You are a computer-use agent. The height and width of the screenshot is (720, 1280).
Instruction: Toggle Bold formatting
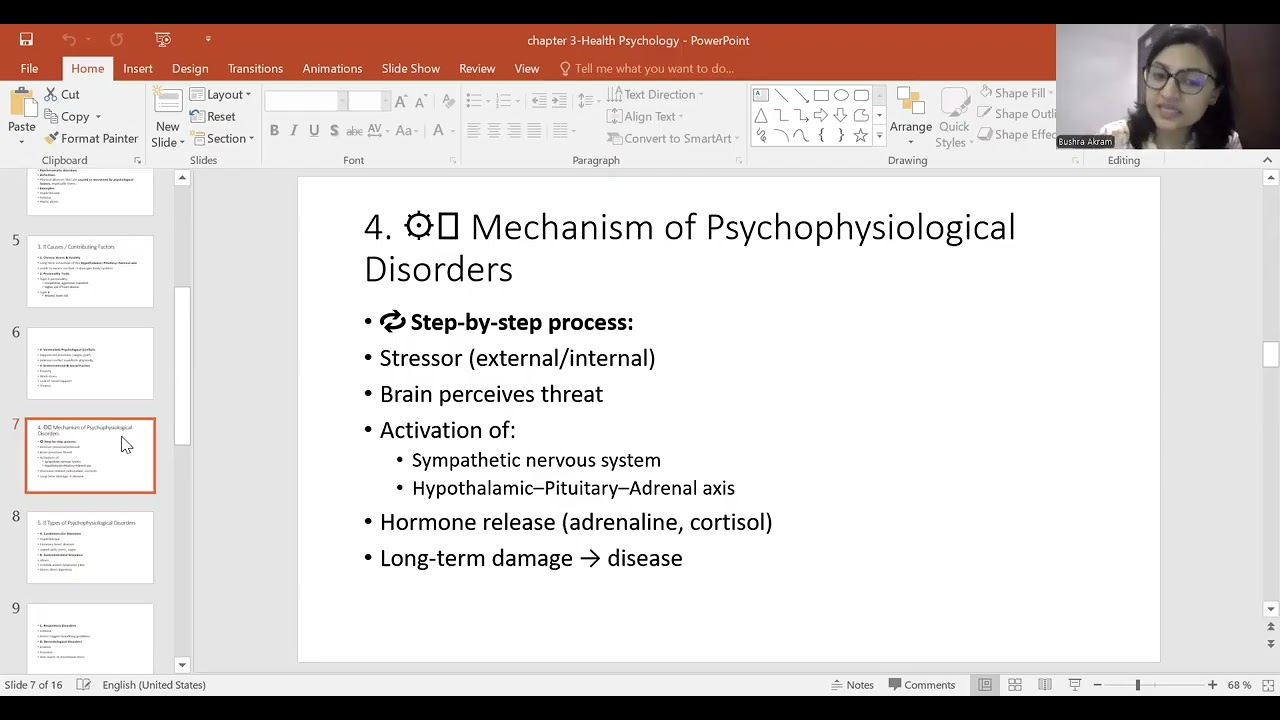tap(274, 131)
